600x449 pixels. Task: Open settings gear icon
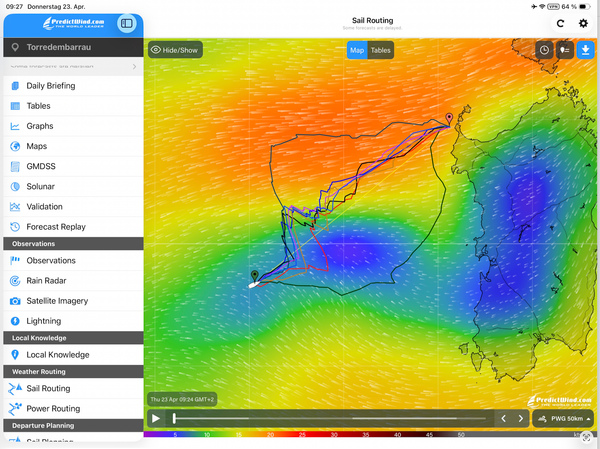tap(583, 24)
